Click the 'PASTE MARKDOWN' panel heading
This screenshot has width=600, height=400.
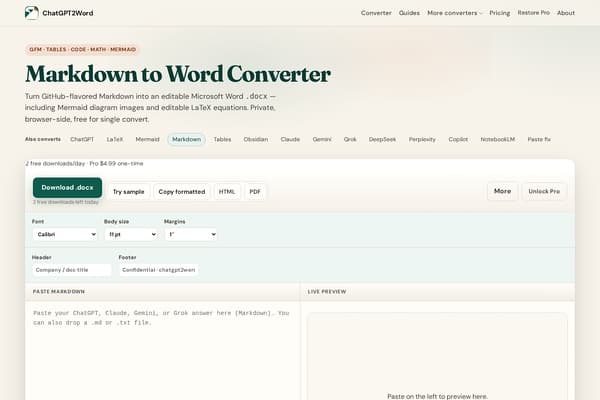pos(59,292)
